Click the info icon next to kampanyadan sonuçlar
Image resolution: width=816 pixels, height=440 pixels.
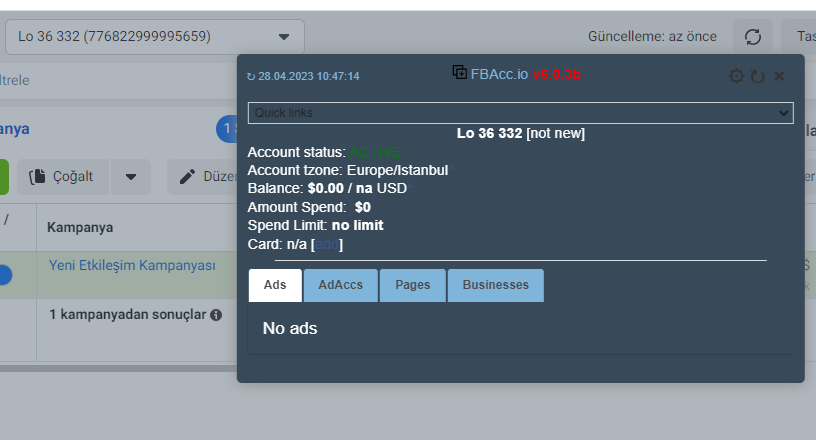216,315
